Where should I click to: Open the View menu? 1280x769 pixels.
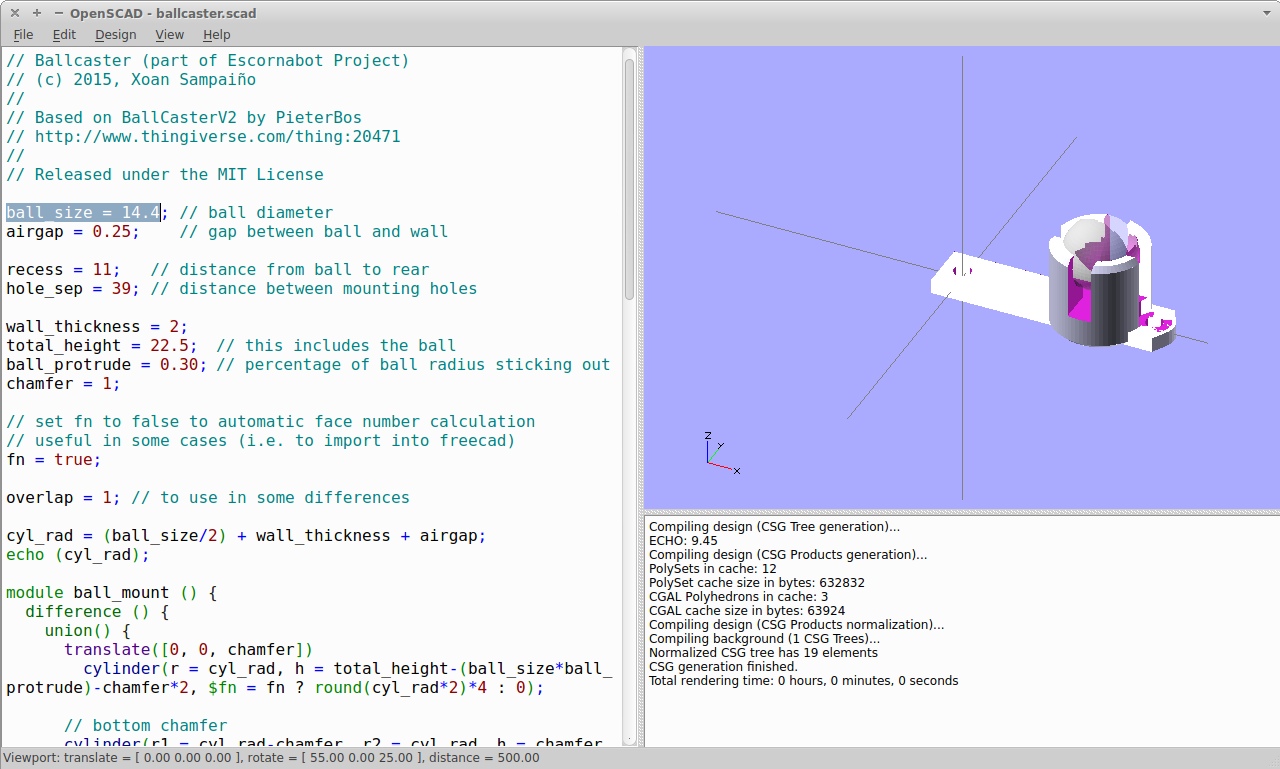170,34
